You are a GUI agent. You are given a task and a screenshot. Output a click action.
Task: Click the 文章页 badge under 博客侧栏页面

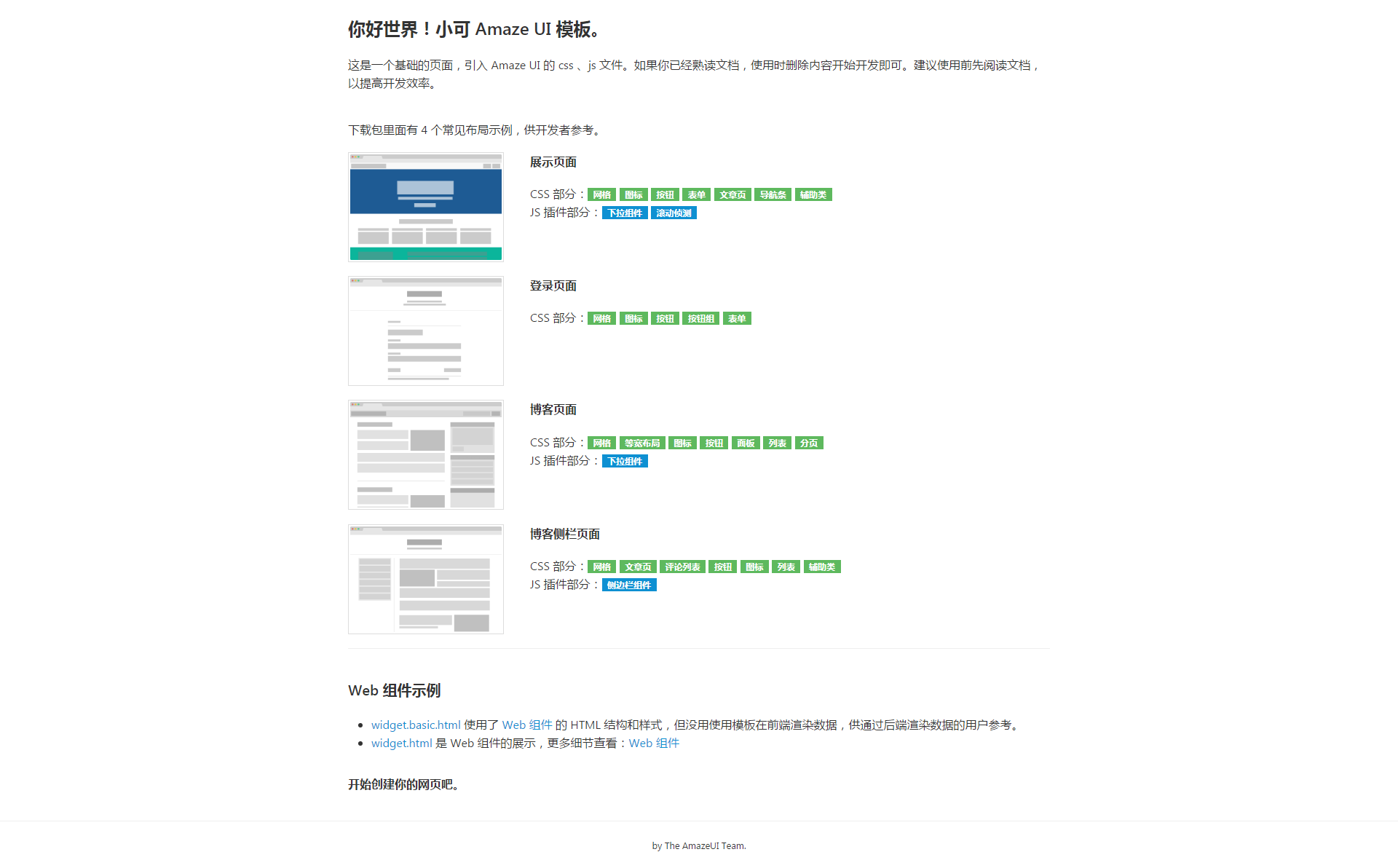click(638, 567)
